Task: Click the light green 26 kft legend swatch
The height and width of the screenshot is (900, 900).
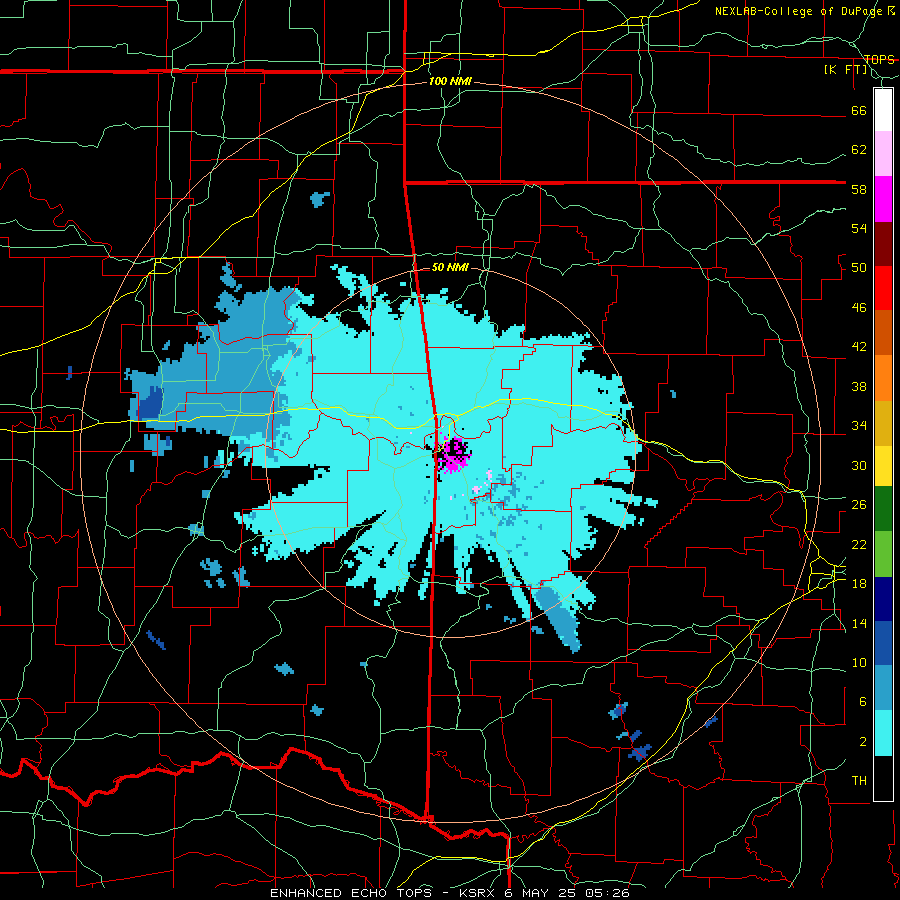Action: tap(883, 554)
